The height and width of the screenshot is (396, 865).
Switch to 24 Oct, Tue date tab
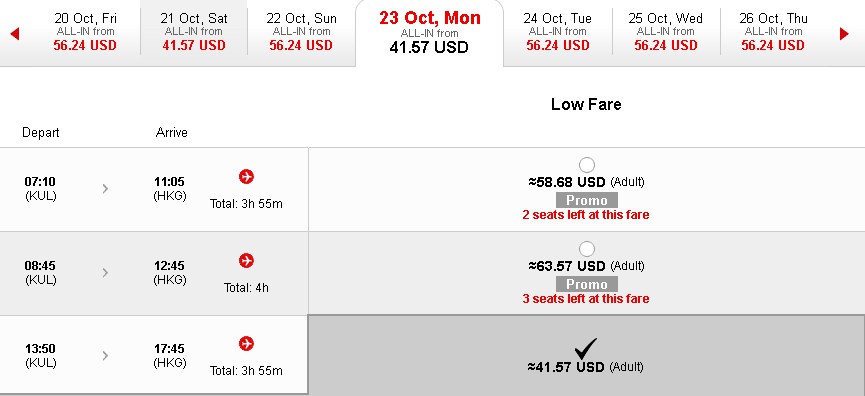tap(558, 31)
